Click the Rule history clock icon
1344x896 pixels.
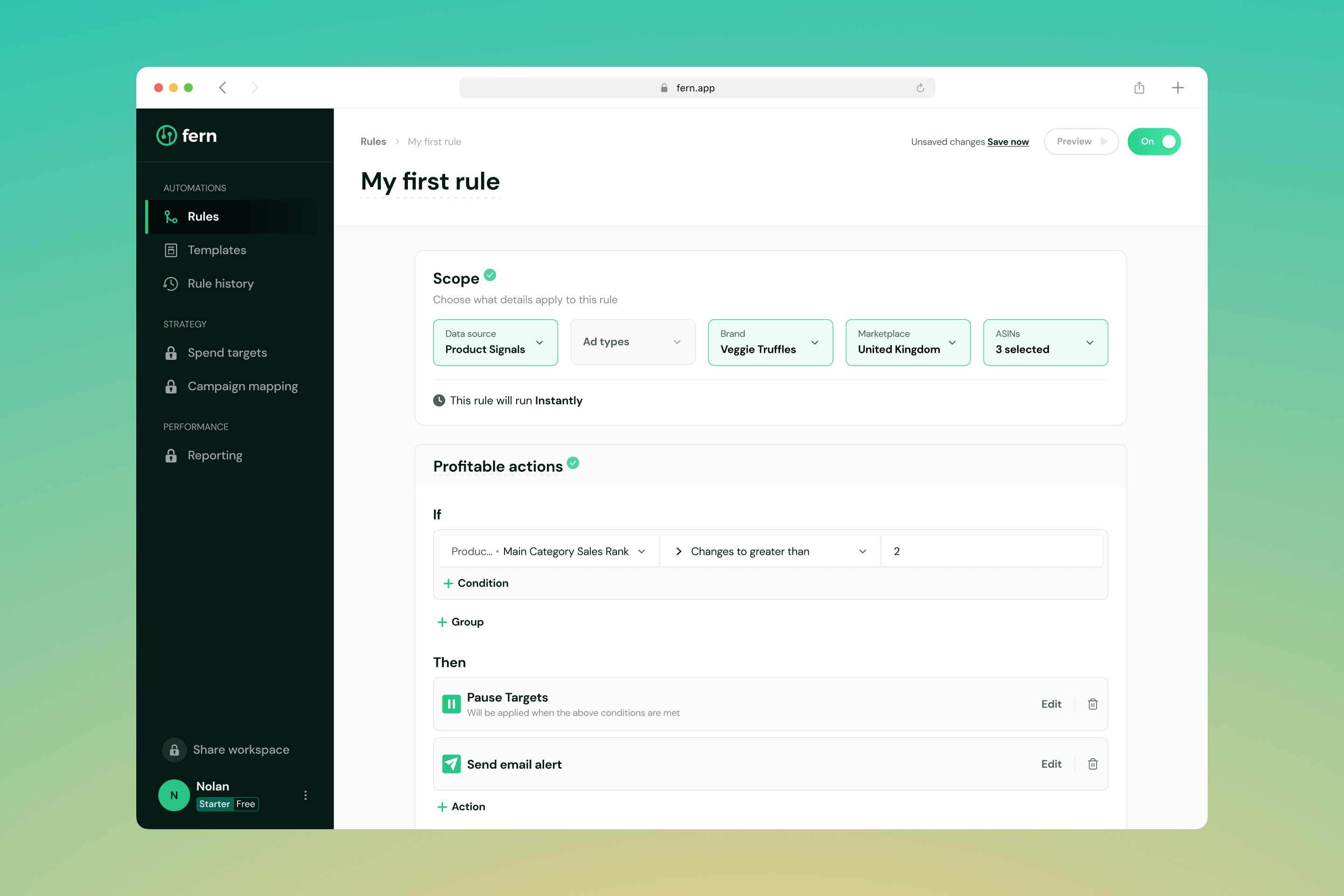pos(171,284)
